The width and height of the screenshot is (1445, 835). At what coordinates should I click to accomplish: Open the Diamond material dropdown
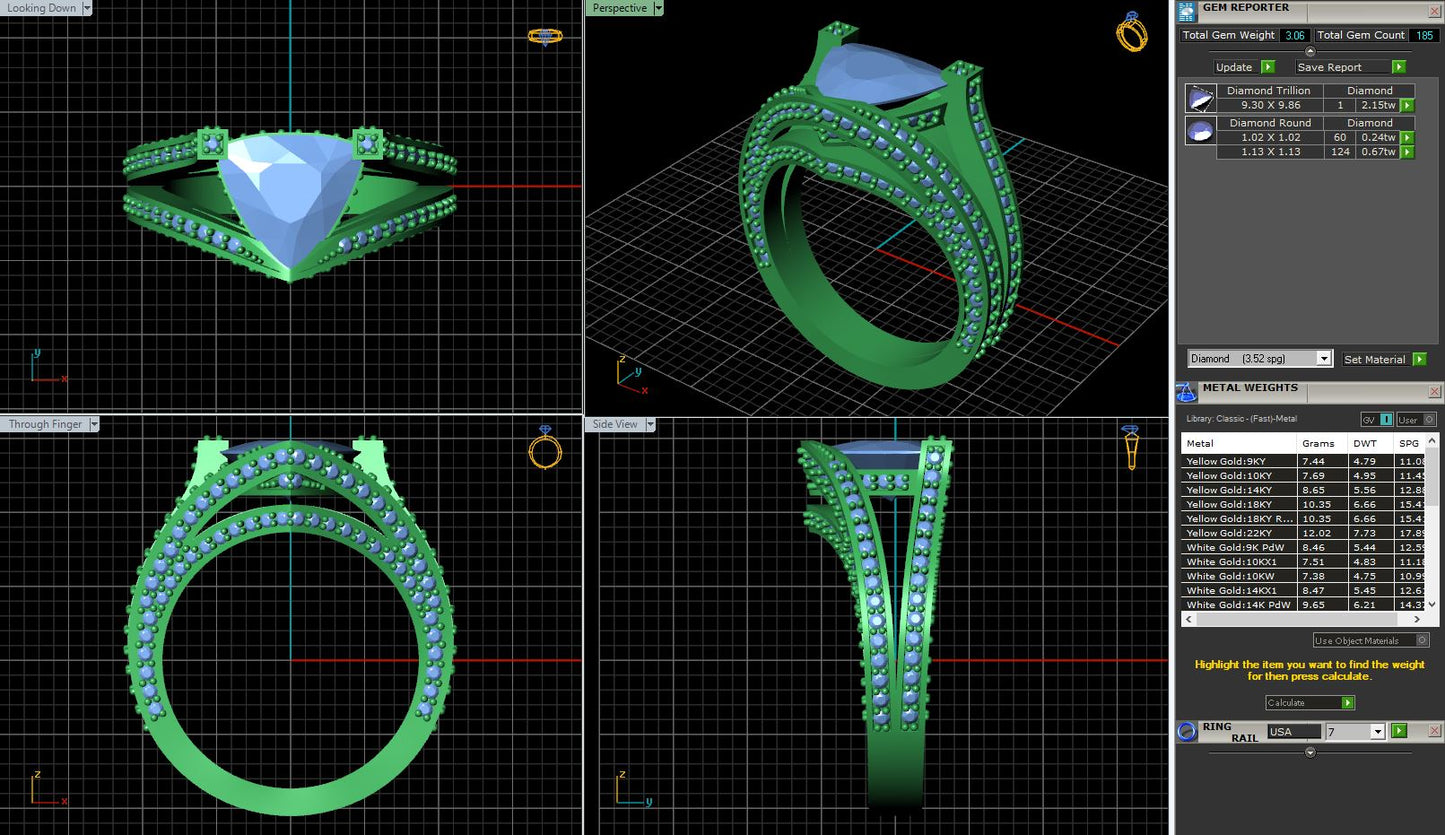[1324, 358]
